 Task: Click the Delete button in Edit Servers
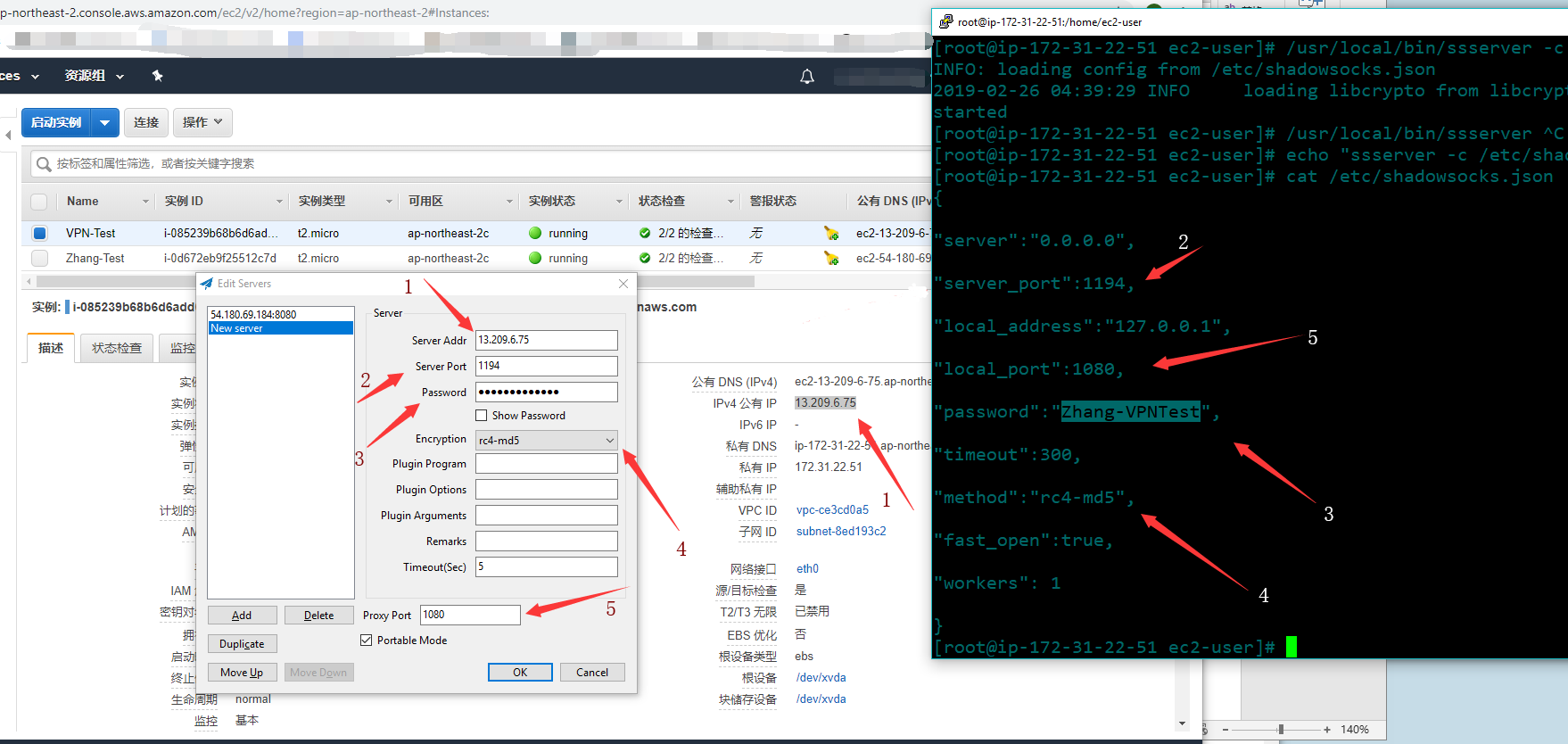[x=318, y=616]
